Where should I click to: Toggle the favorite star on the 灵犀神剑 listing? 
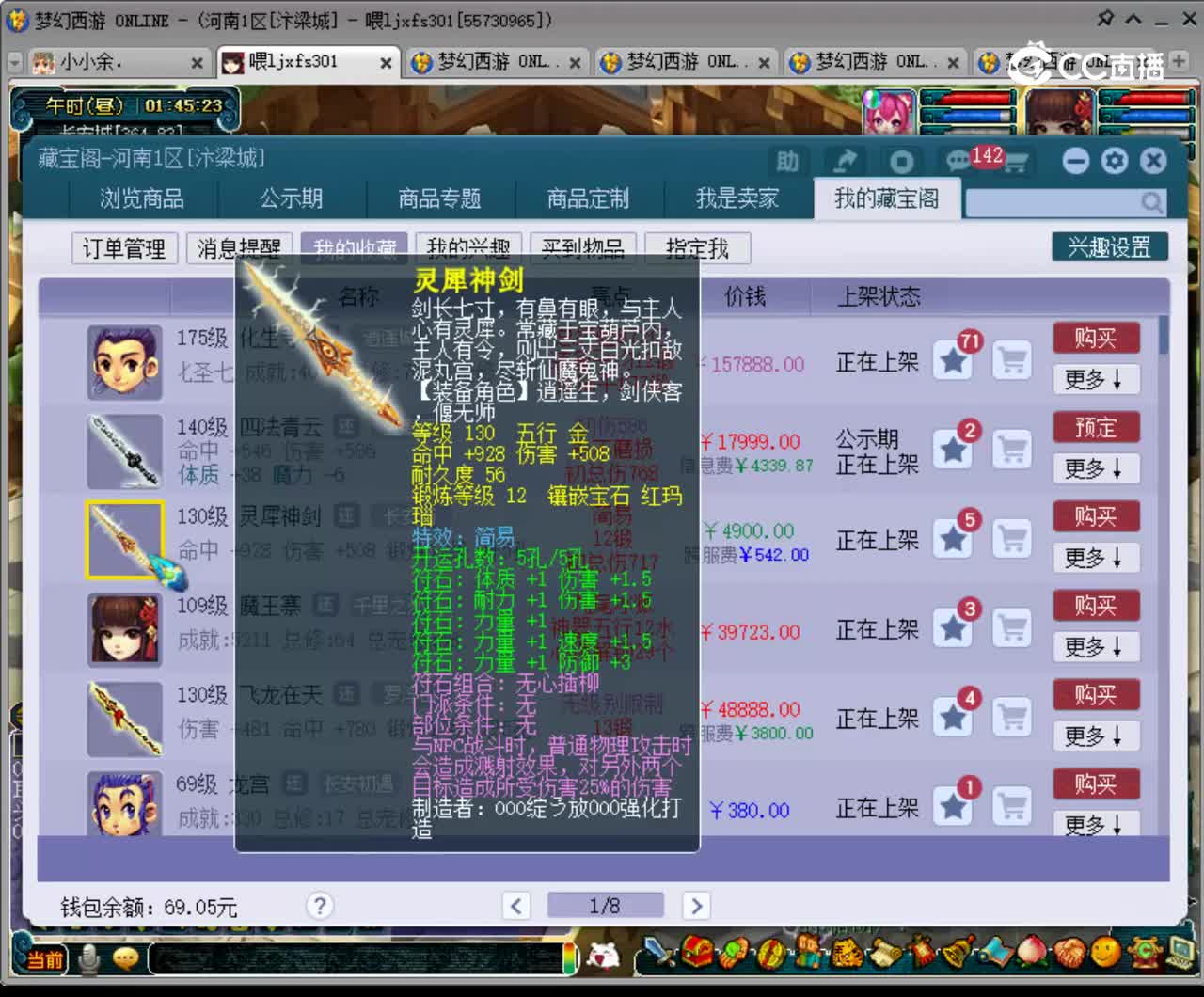(953, 538)
